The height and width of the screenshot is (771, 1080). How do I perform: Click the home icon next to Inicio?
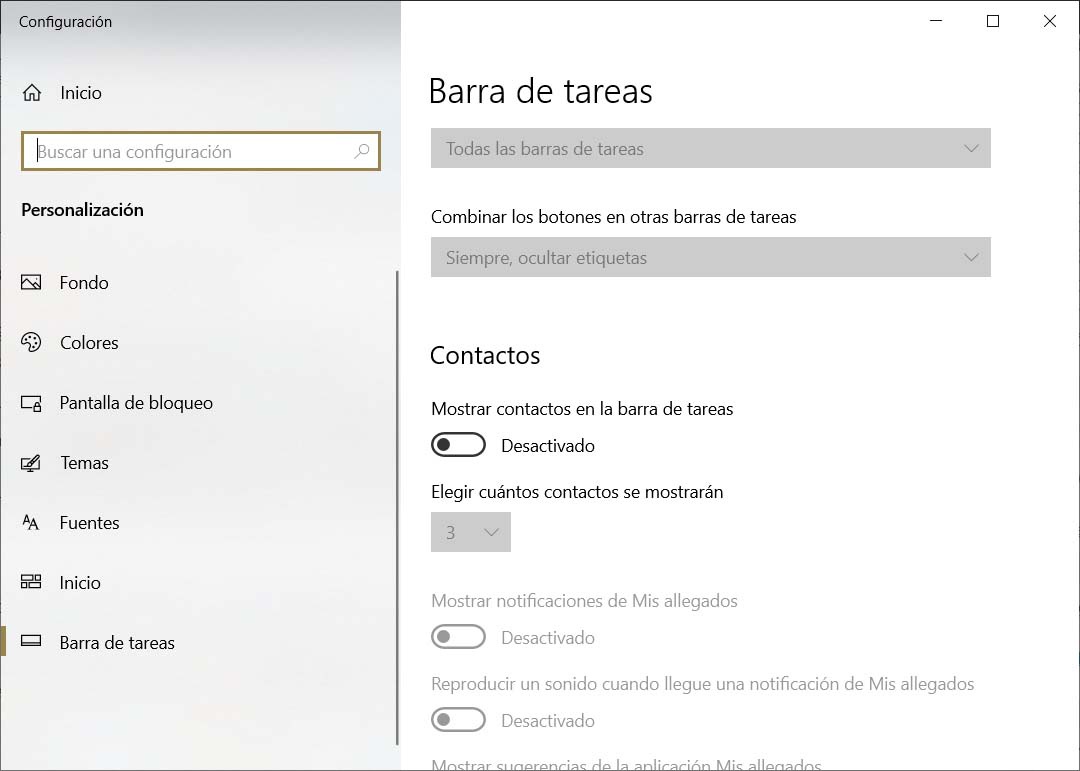click(x=34, y=92)
